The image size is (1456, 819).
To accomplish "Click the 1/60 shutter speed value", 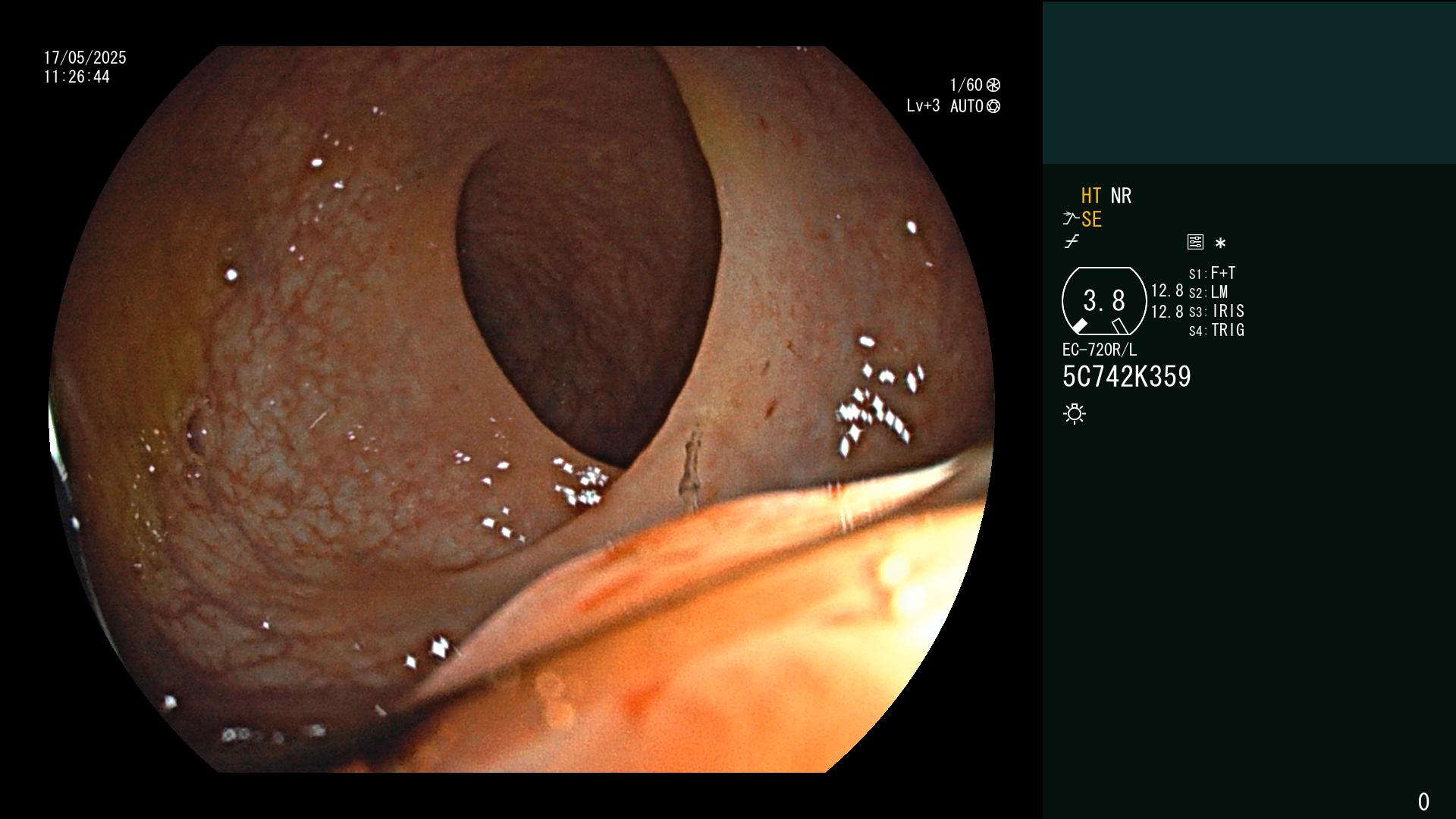I will click(966, 85).
